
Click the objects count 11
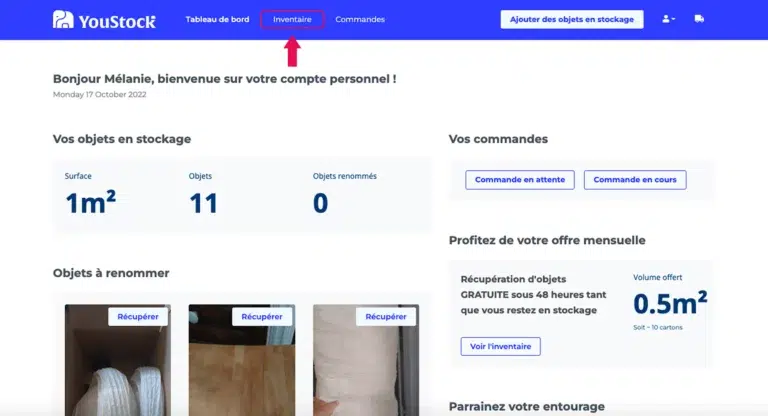pyautogui.click(x=203, y=203)
